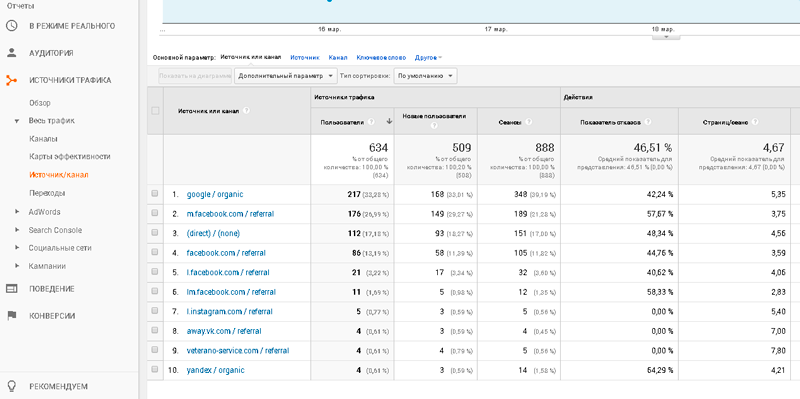800x399 pixels.
Task: Click the Conversions flag icon
Action: tap(11, 316)
